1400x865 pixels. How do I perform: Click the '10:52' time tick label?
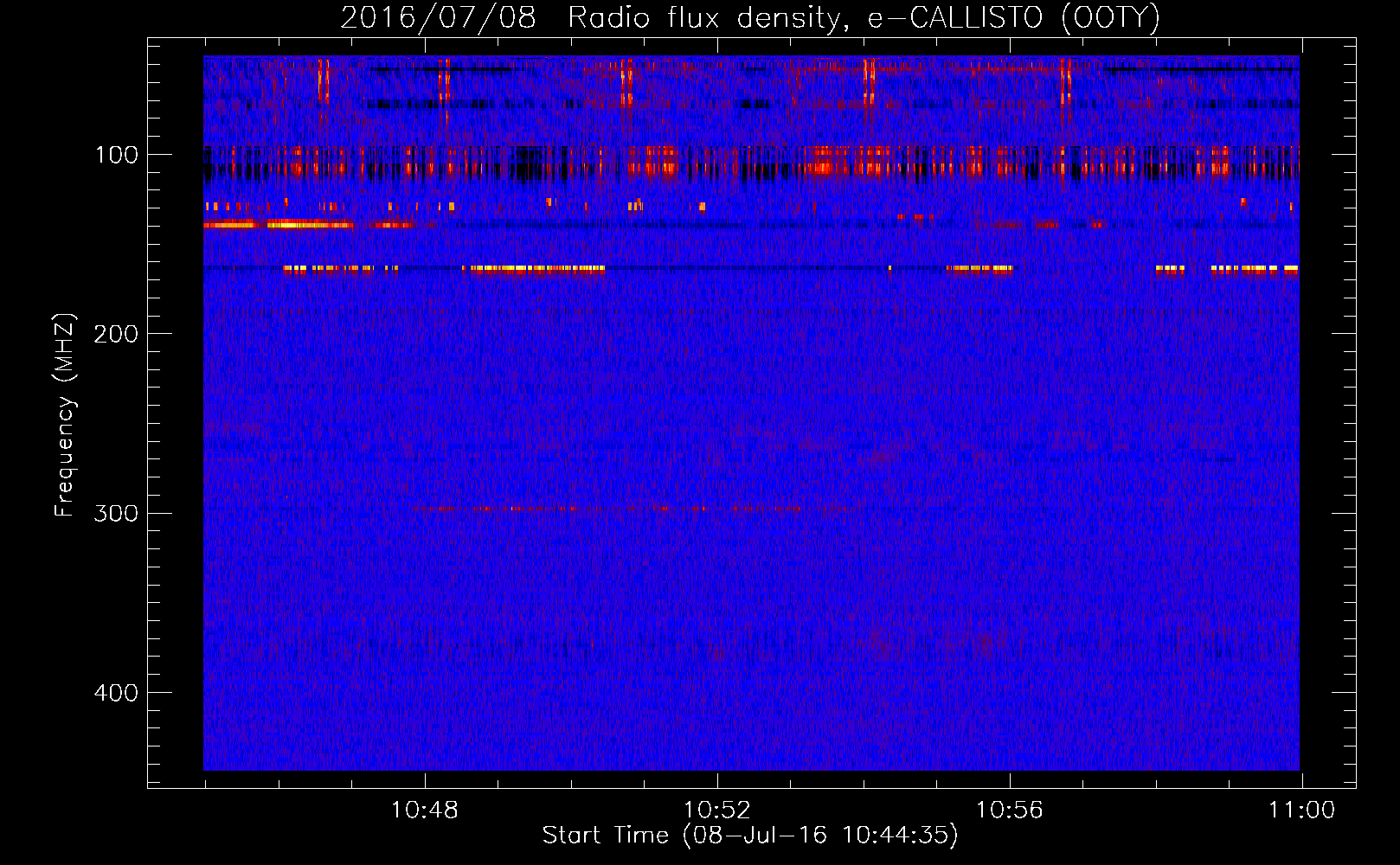pos(716,811)
